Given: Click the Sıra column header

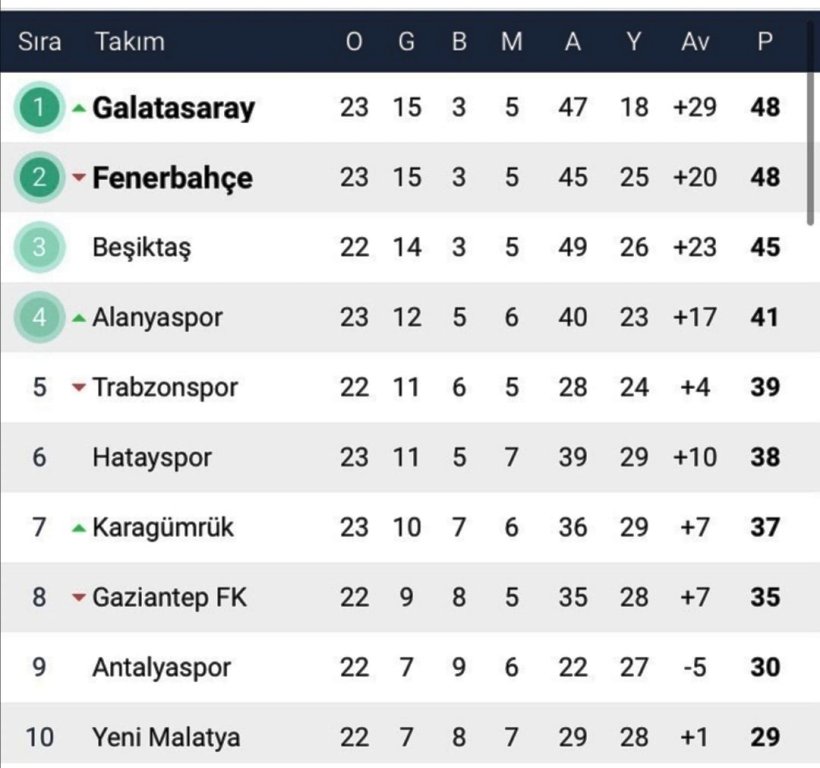Looking at the screenshot, I should (39, 41).
